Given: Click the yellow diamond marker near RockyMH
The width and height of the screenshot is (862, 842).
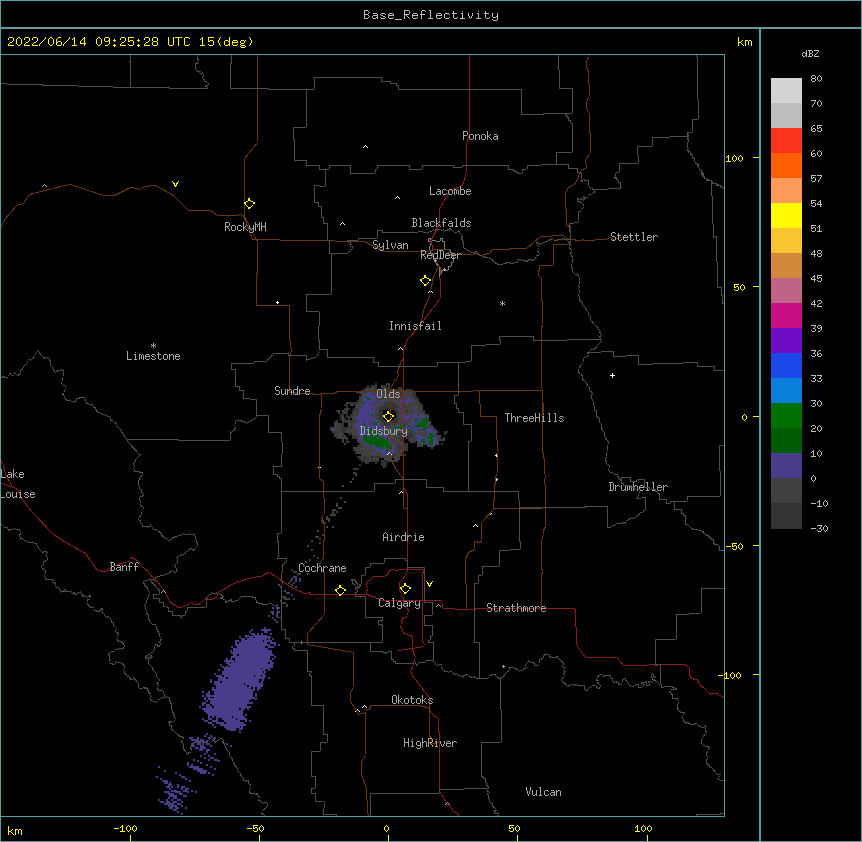Looking at the screenshot, I should [x=249, y=204].
